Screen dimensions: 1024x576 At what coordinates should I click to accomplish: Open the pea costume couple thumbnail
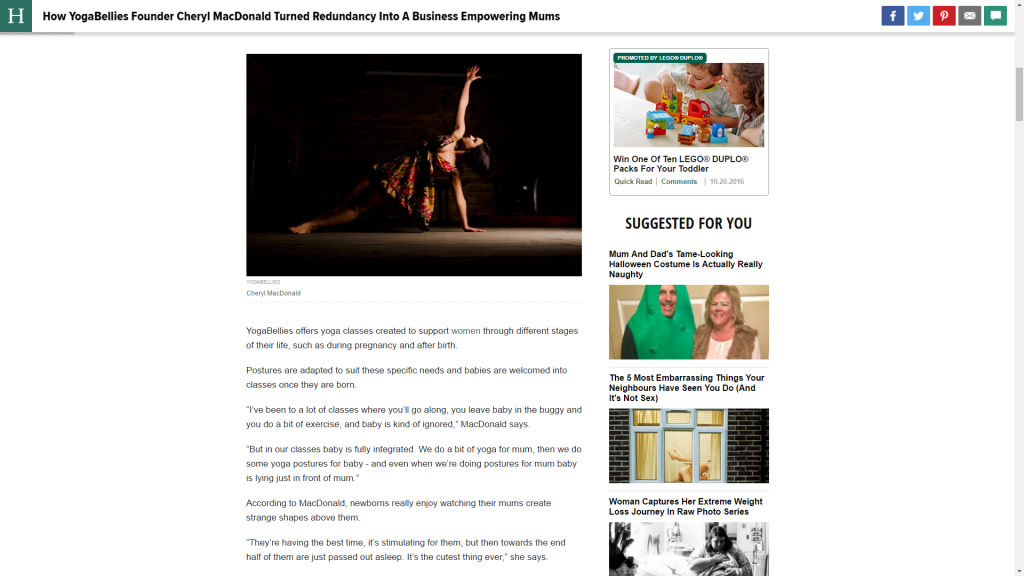[688, 322]
